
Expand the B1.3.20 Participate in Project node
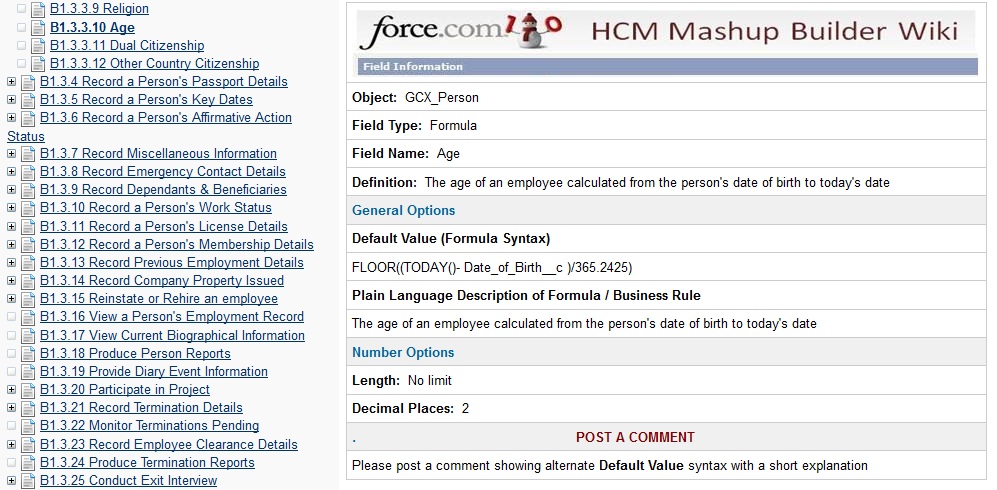coord(11,390)
